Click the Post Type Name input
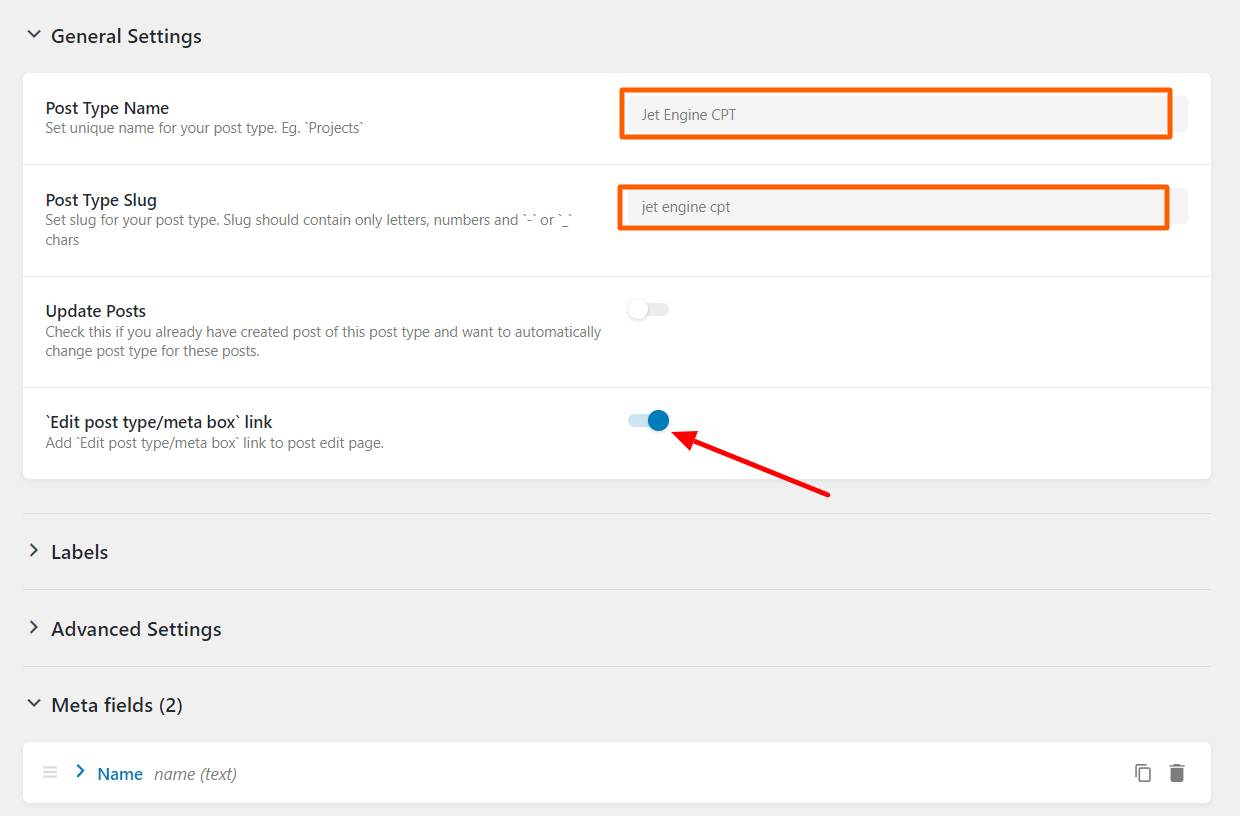Viewport: 1240px width, 816px height. point(905,114)
